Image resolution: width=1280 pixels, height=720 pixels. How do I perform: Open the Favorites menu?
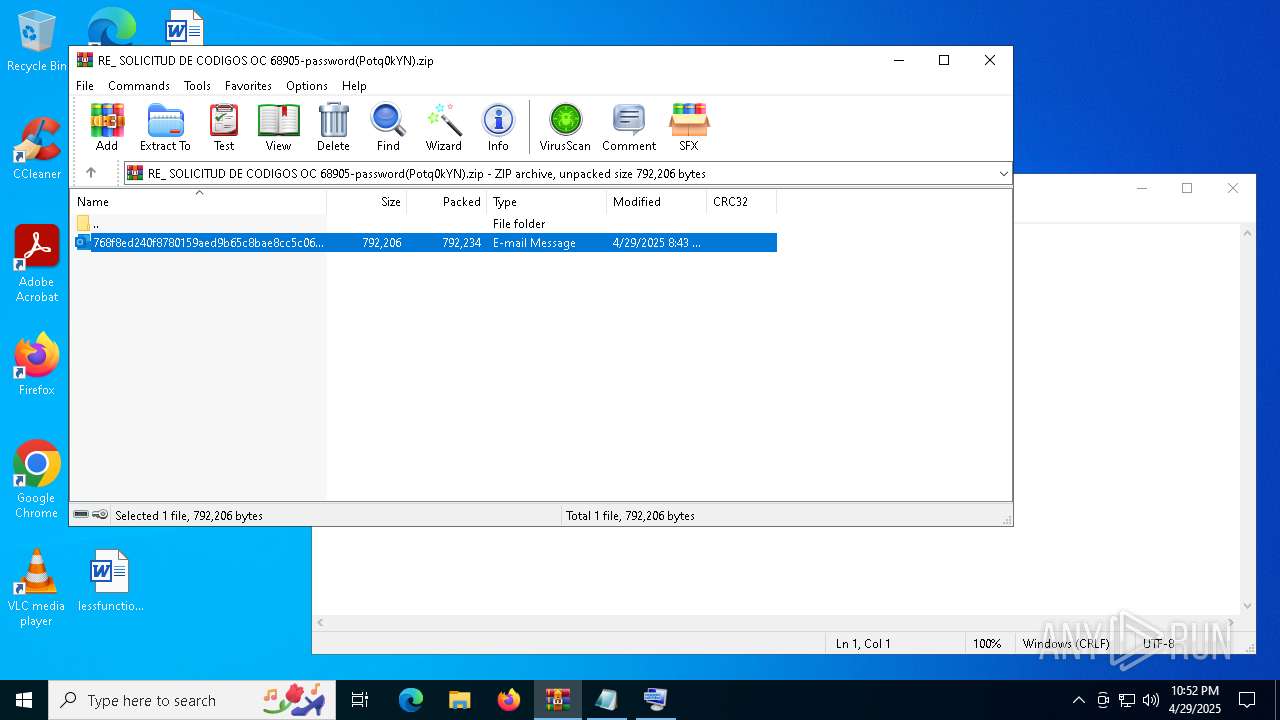[248, 86]
